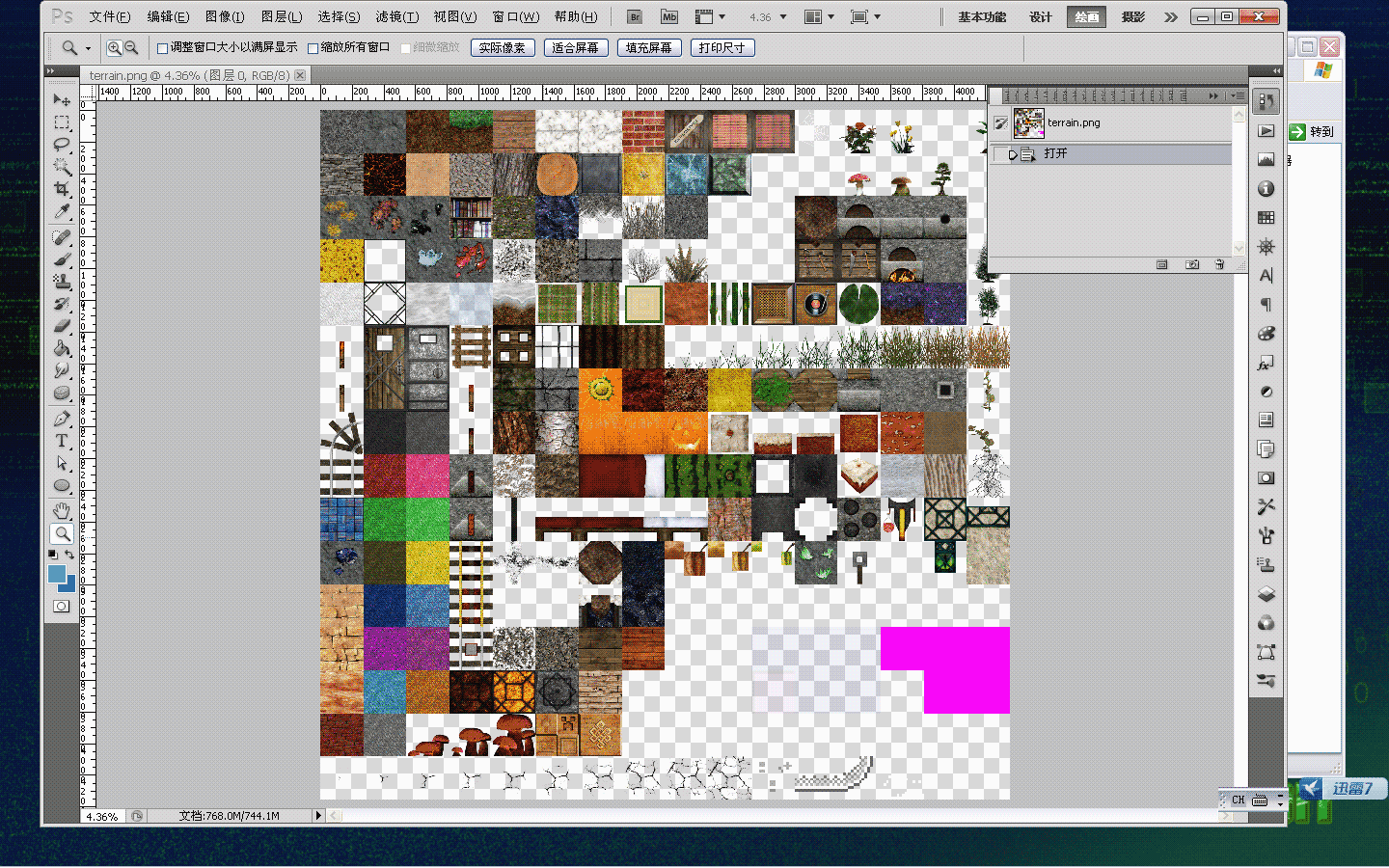
Task: Delete the history state with trash icon
Action: pos(1219,264)
